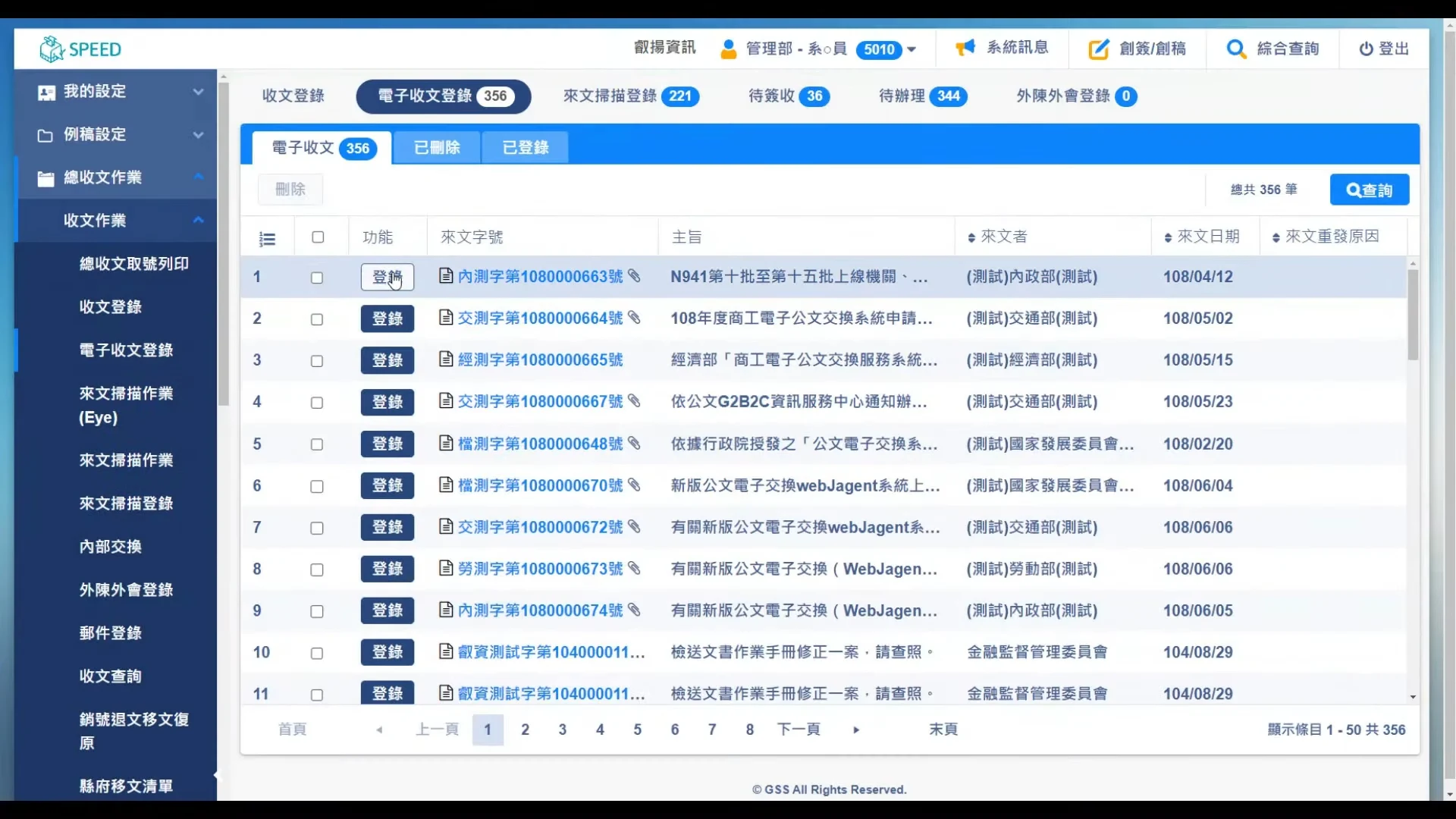Open link 交測字第1080000667號

(540, 402)
